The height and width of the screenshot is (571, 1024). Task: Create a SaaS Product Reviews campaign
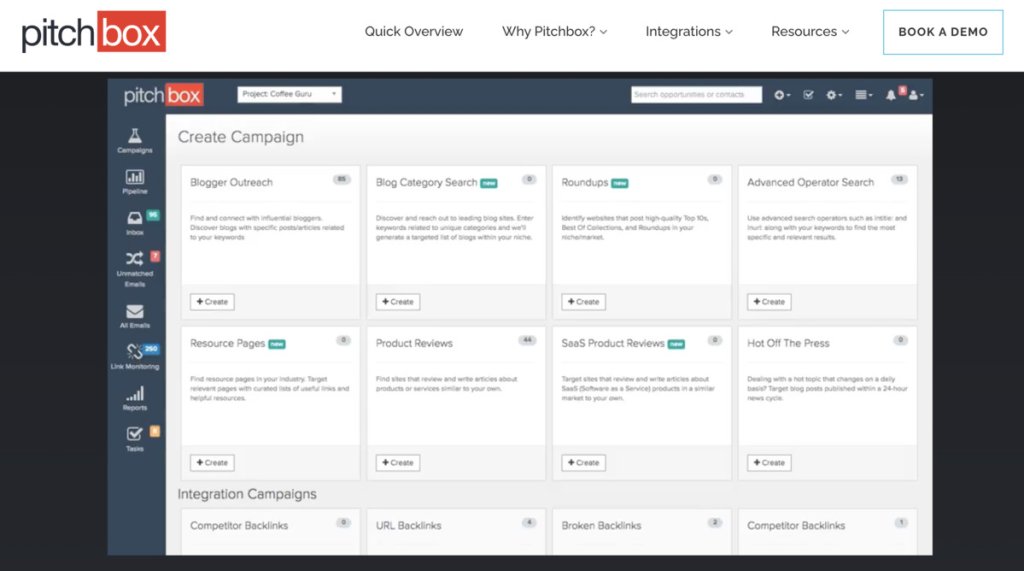[583, 463]
